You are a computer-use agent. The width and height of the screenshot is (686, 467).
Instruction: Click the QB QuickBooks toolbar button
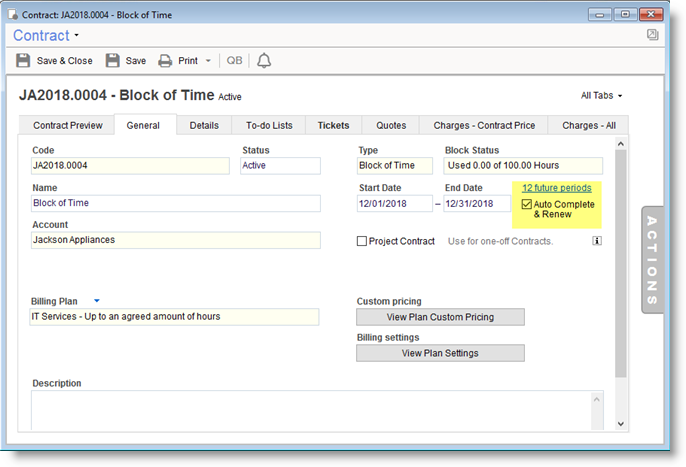[234, 60]
